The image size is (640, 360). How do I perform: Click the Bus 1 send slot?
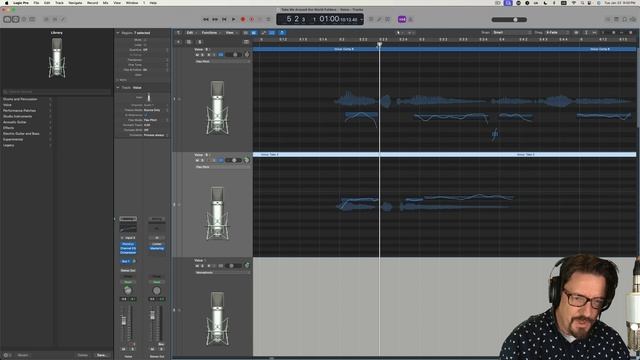126,261
